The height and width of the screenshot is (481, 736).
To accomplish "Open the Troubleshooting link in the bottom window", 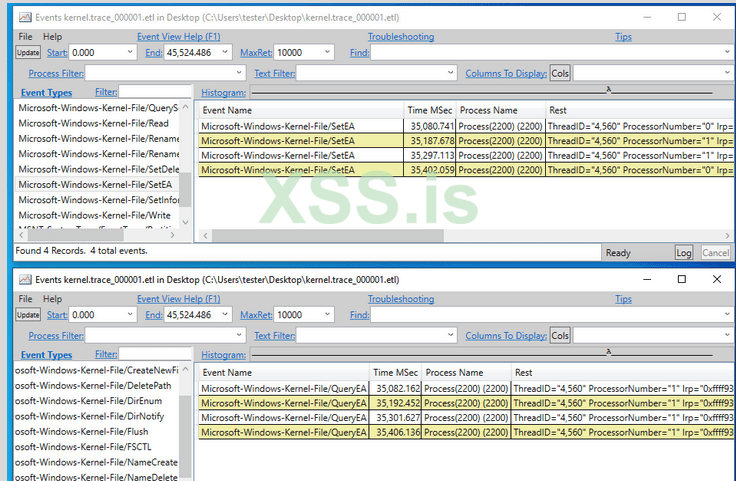I will tap(401, 299).
